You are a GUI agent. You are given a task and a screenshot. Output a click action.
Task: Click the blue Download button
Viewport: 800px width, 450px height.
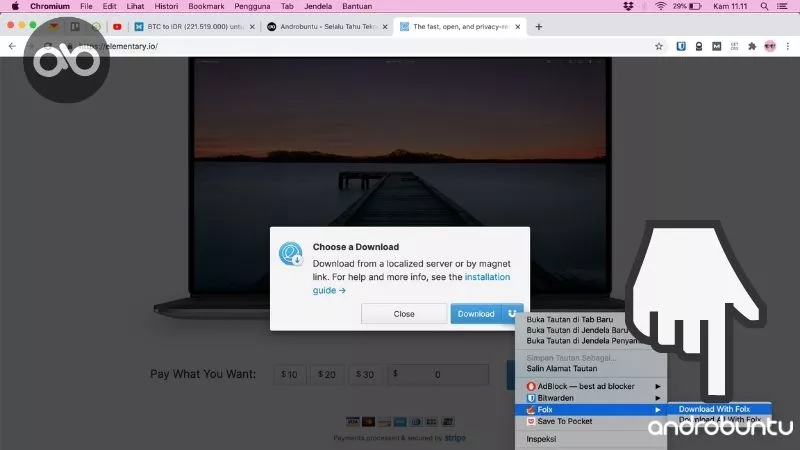[476, 314]
